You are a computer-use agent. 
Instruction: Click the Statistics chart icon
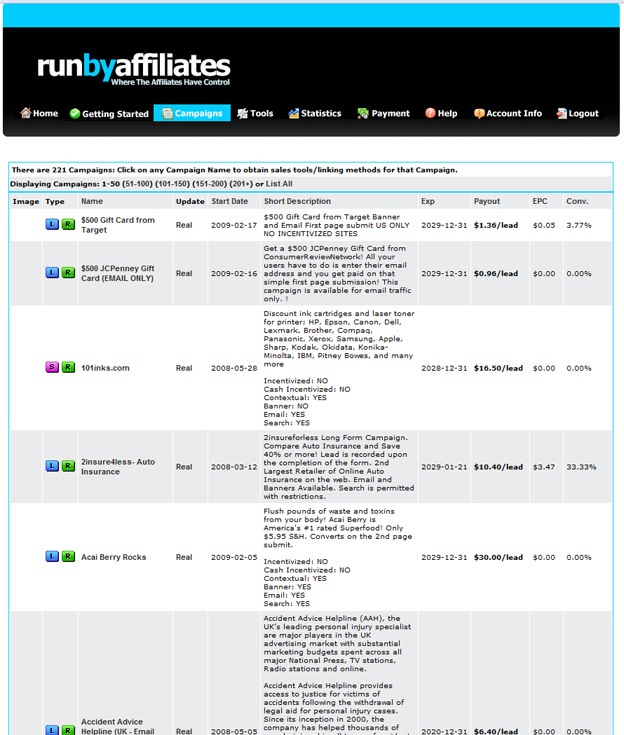293,113
